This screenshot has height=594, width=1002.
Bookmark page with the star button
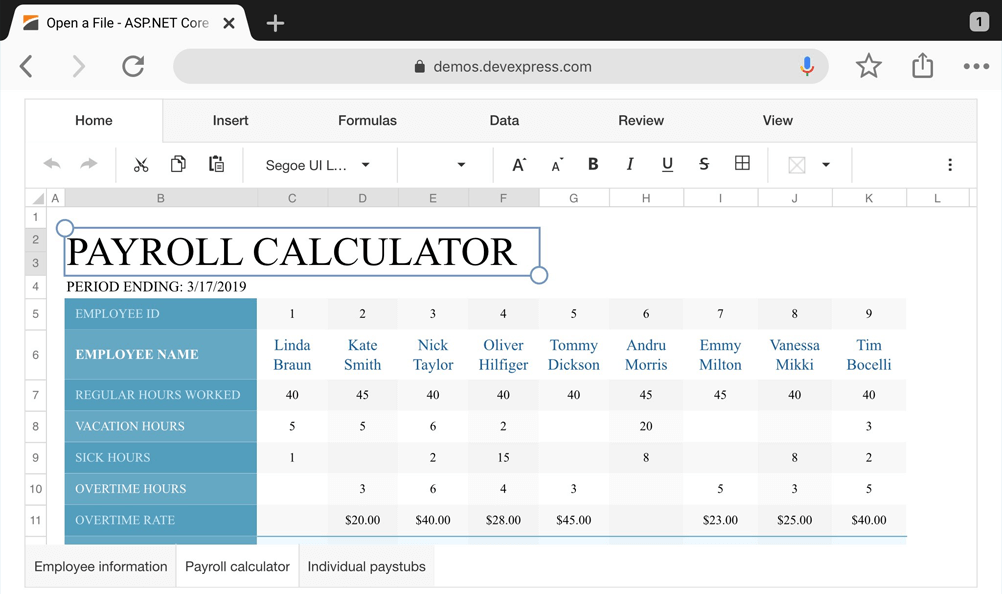pyautogui.click(x=868, y=67)
